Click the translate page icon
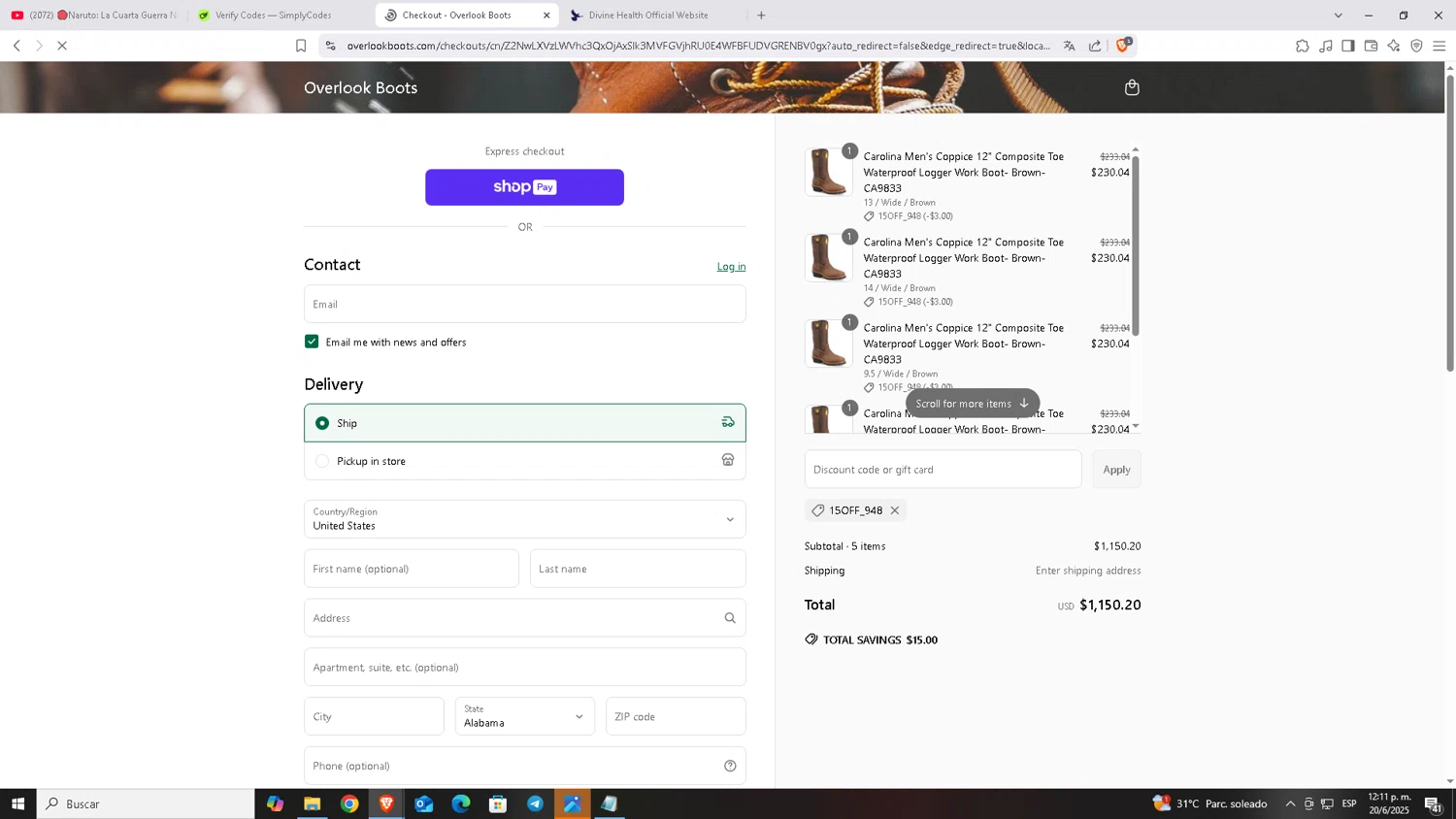 point(1069,46)
